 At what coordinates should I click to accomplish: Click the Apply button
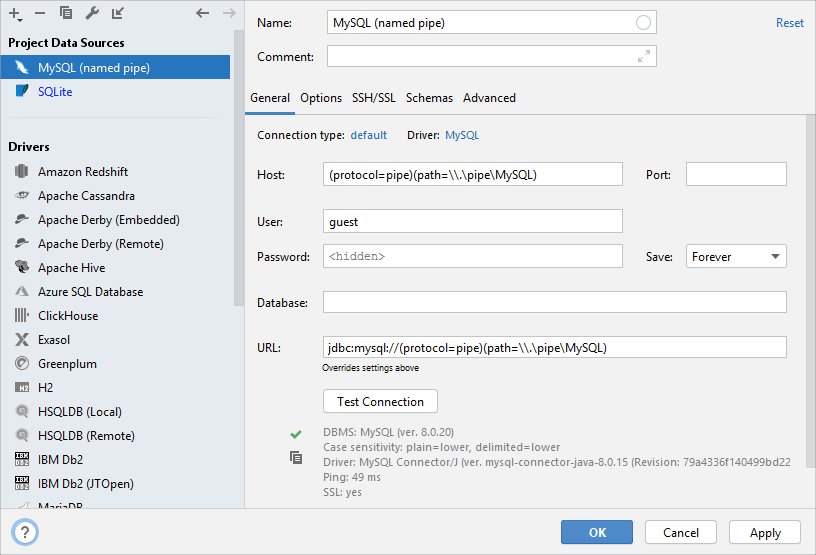tap(765, 533)
